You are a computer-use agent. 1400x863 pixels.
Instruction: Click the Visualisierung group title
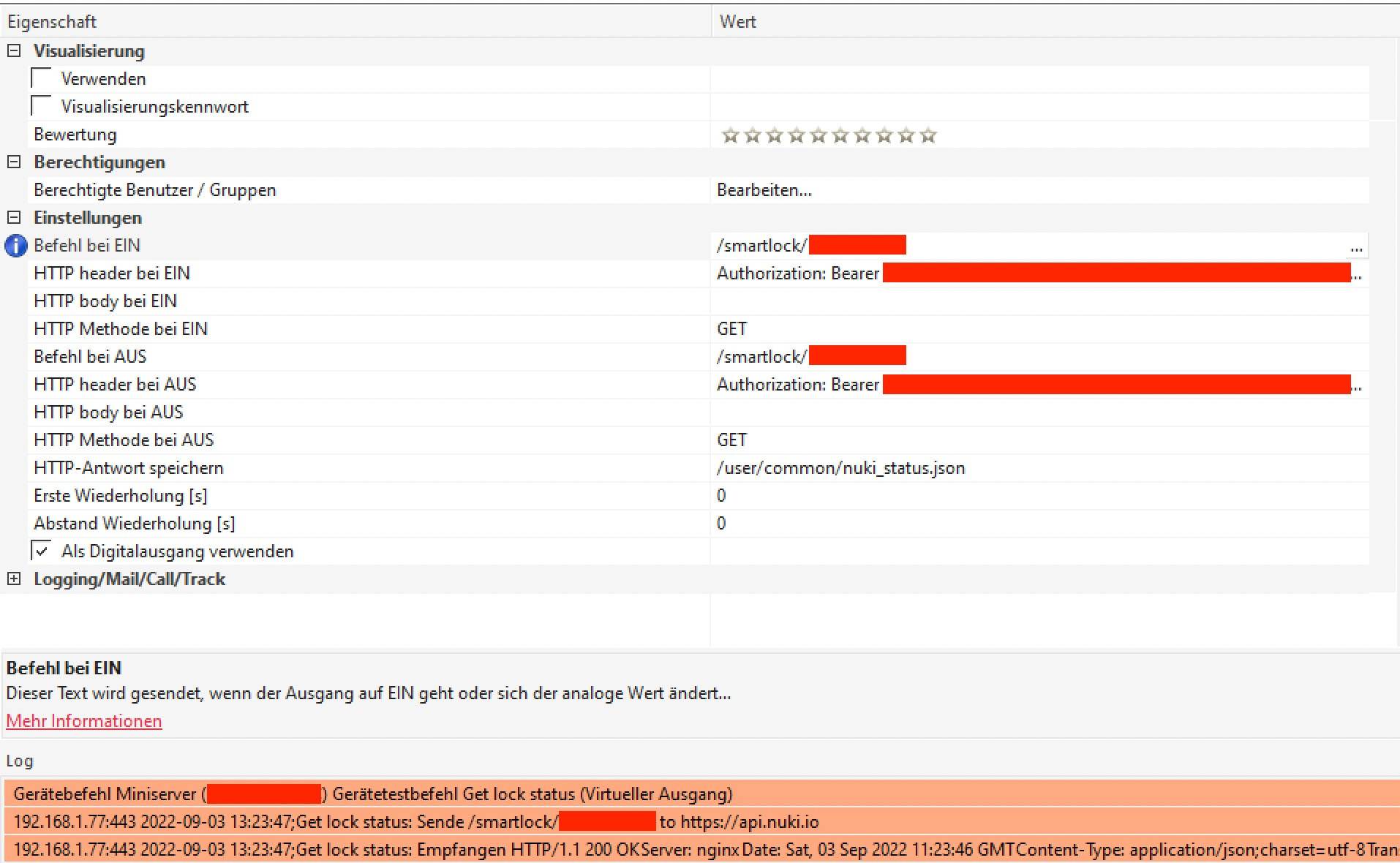pos(89,51)
